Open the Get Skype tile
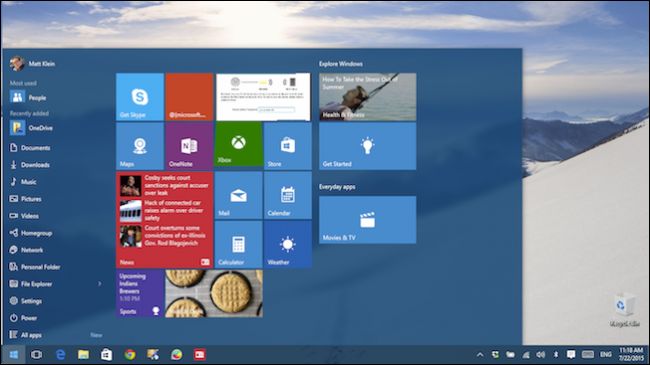The image size is (650, 365). tap(140, 97)
